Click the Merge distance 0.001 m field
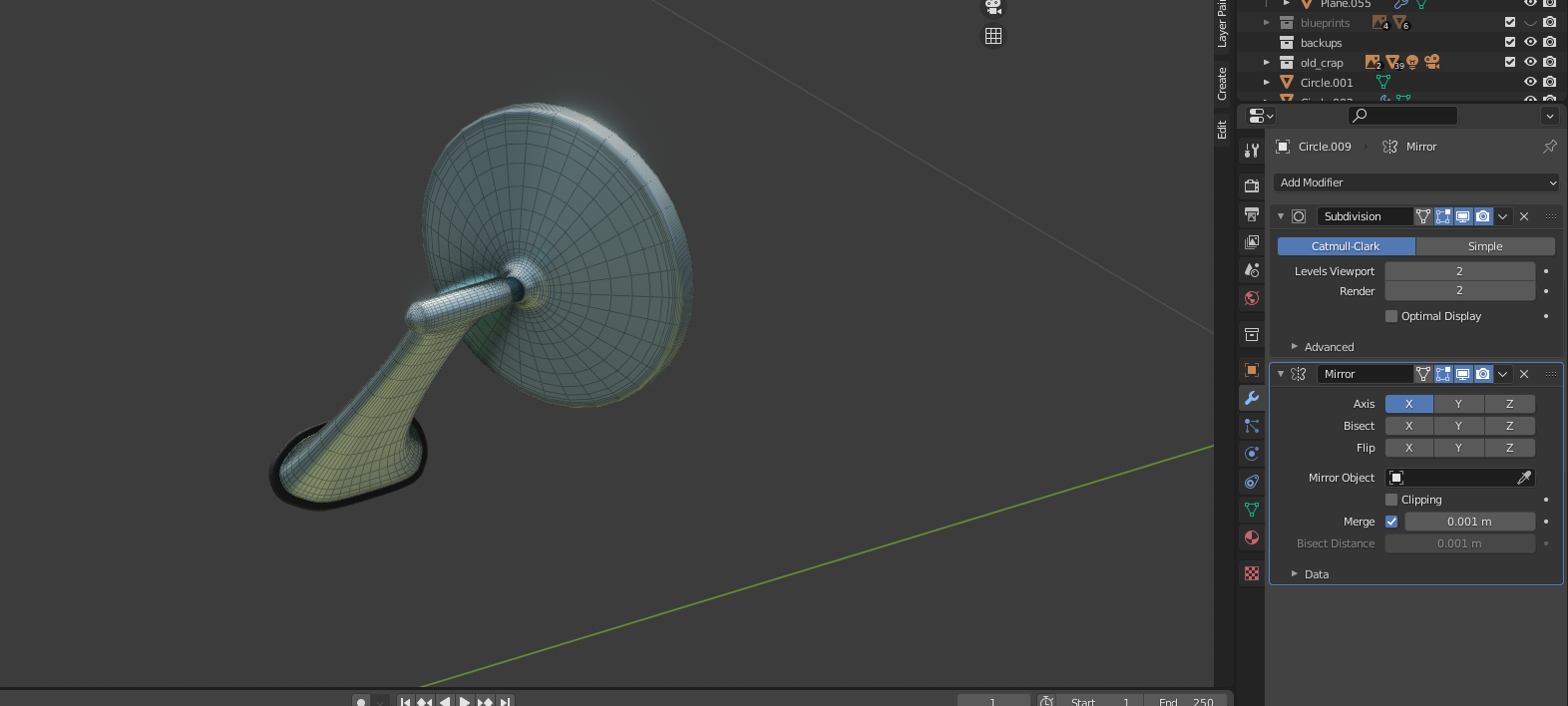 (1470, 522)
